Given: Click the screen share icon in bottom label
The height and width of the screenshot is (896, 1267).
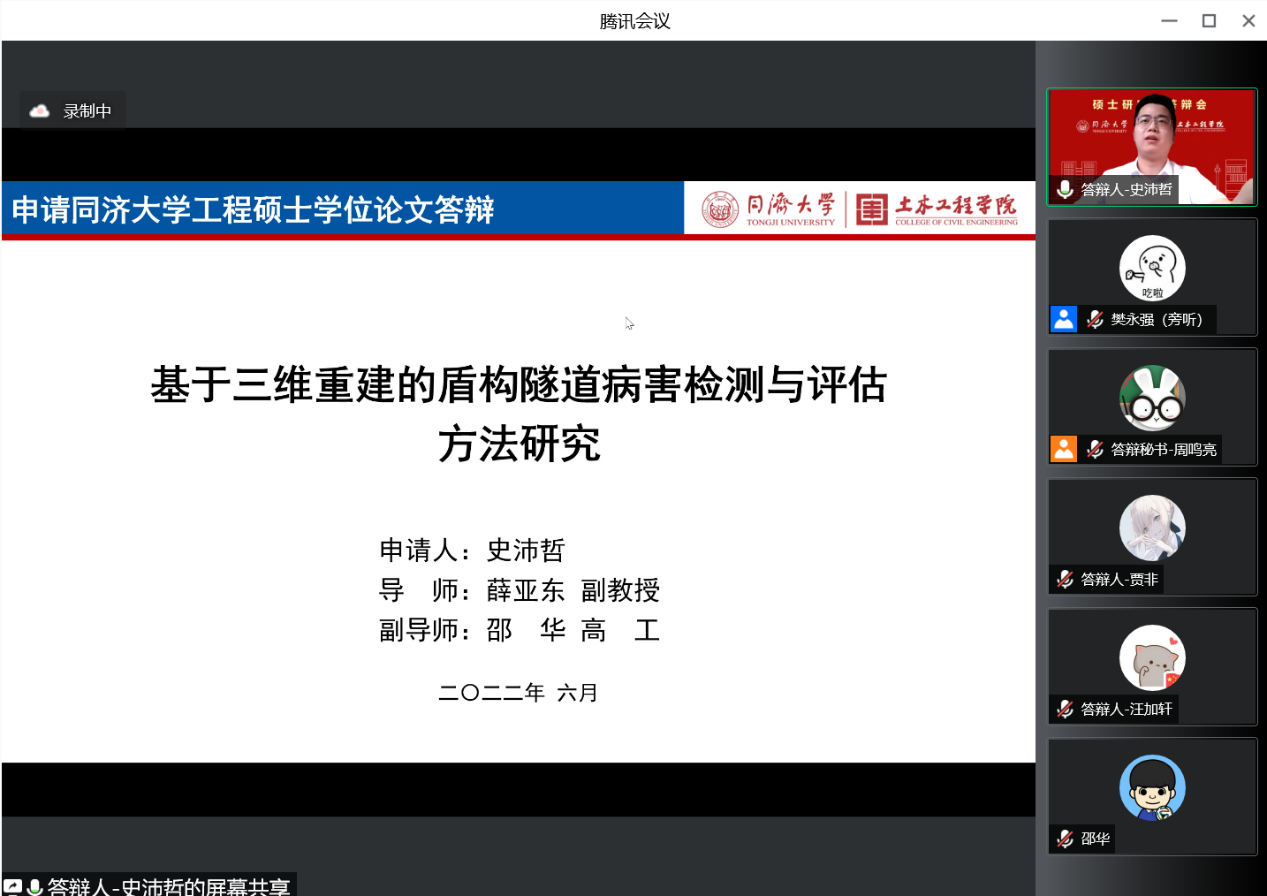Looking at the screenshot, I should [13, 887].
